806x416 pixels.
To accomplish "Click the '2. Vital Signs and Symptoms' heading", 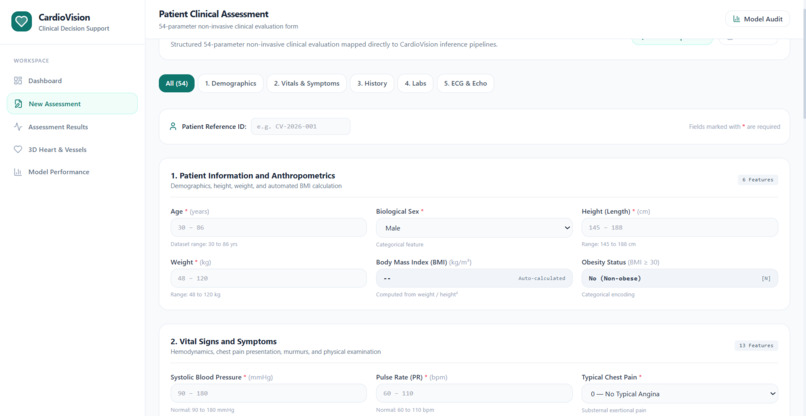I will 224,341.
